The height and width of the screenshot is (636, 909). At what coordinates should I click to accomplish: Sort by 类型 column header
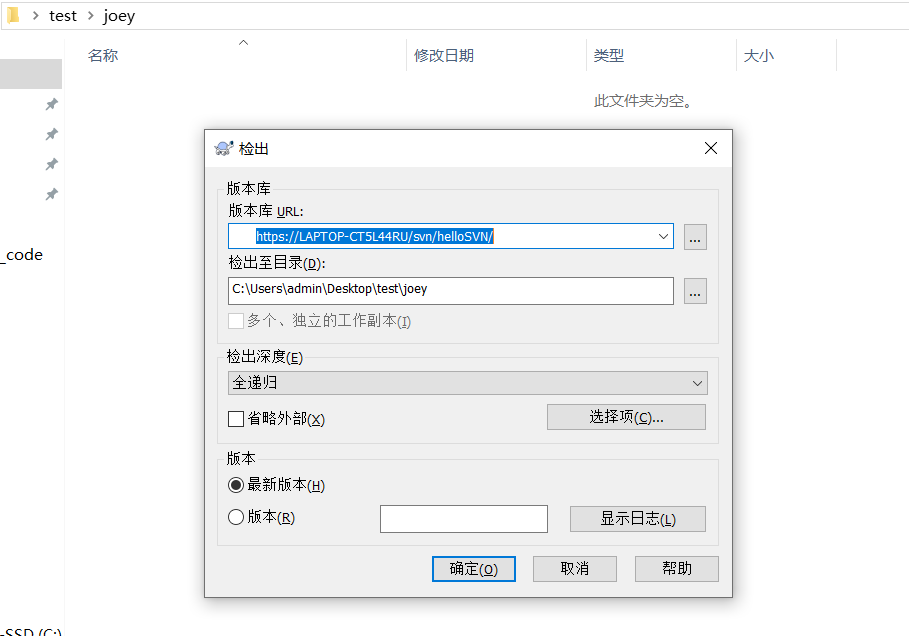pos(609,56)
